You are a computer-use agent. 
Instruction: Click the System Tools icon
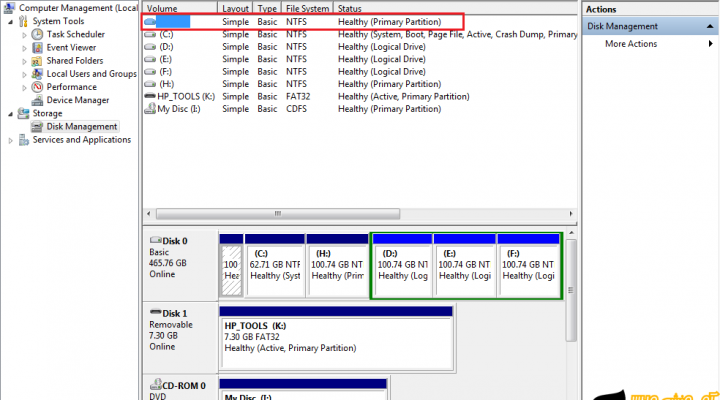tap(23, 21)
